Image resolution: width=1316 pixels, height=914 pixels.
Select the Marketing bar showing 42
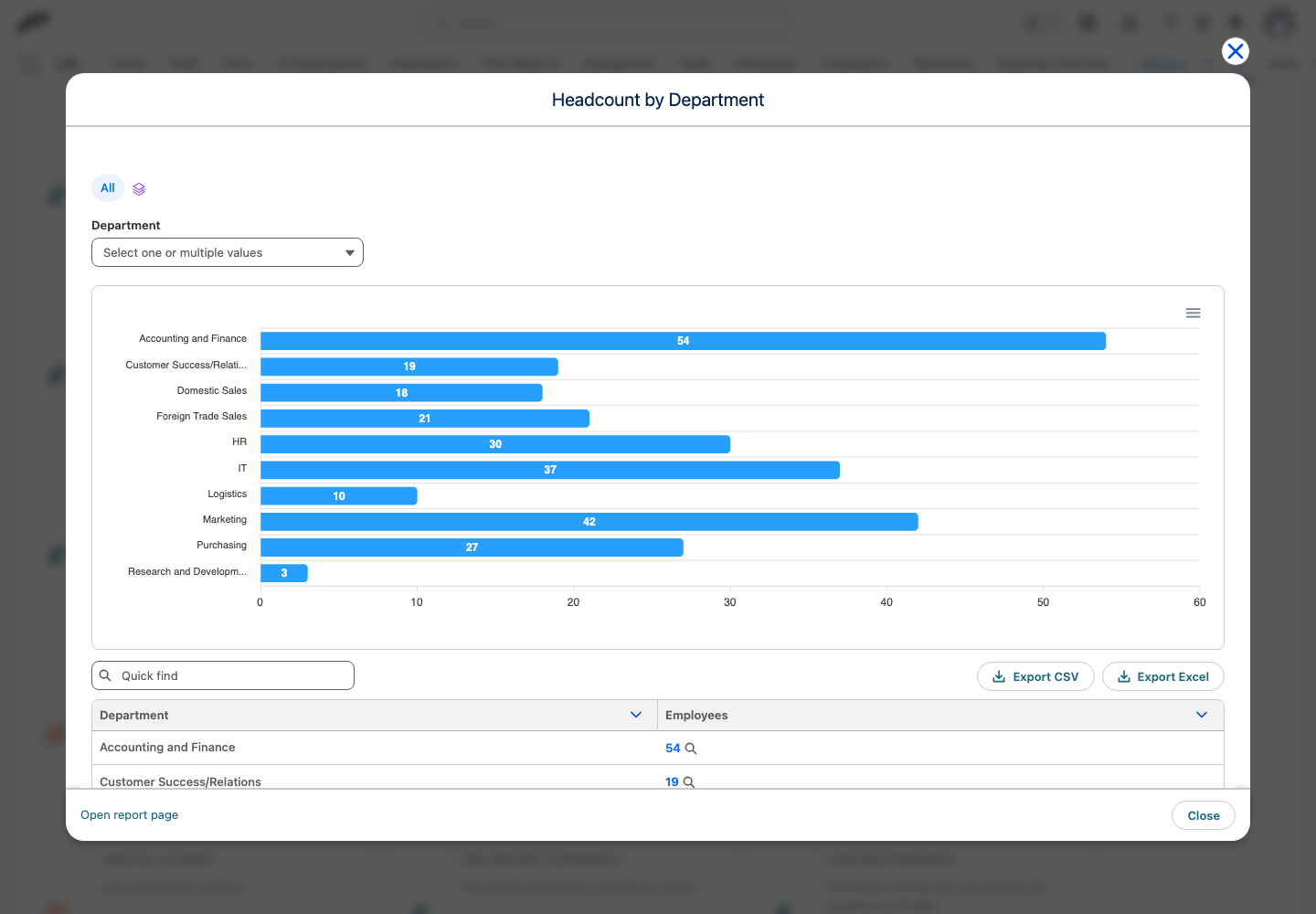[x=589, y=522]
